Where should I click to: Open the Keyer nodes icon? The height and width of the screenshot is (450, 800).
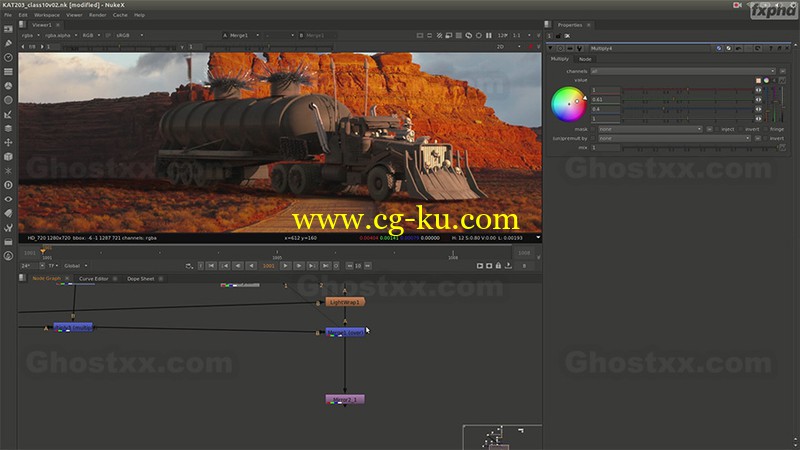pyautogui.click(x=8, y=114)
